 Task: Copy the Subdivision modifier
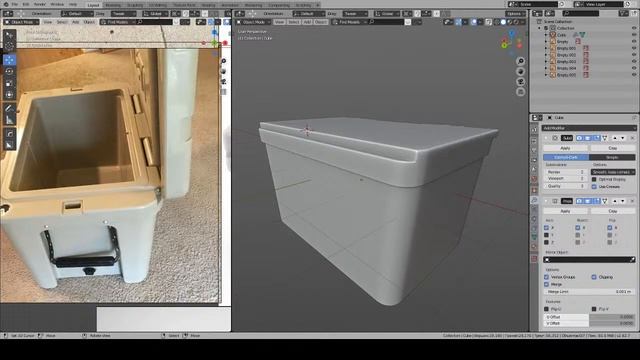point(613,148)
